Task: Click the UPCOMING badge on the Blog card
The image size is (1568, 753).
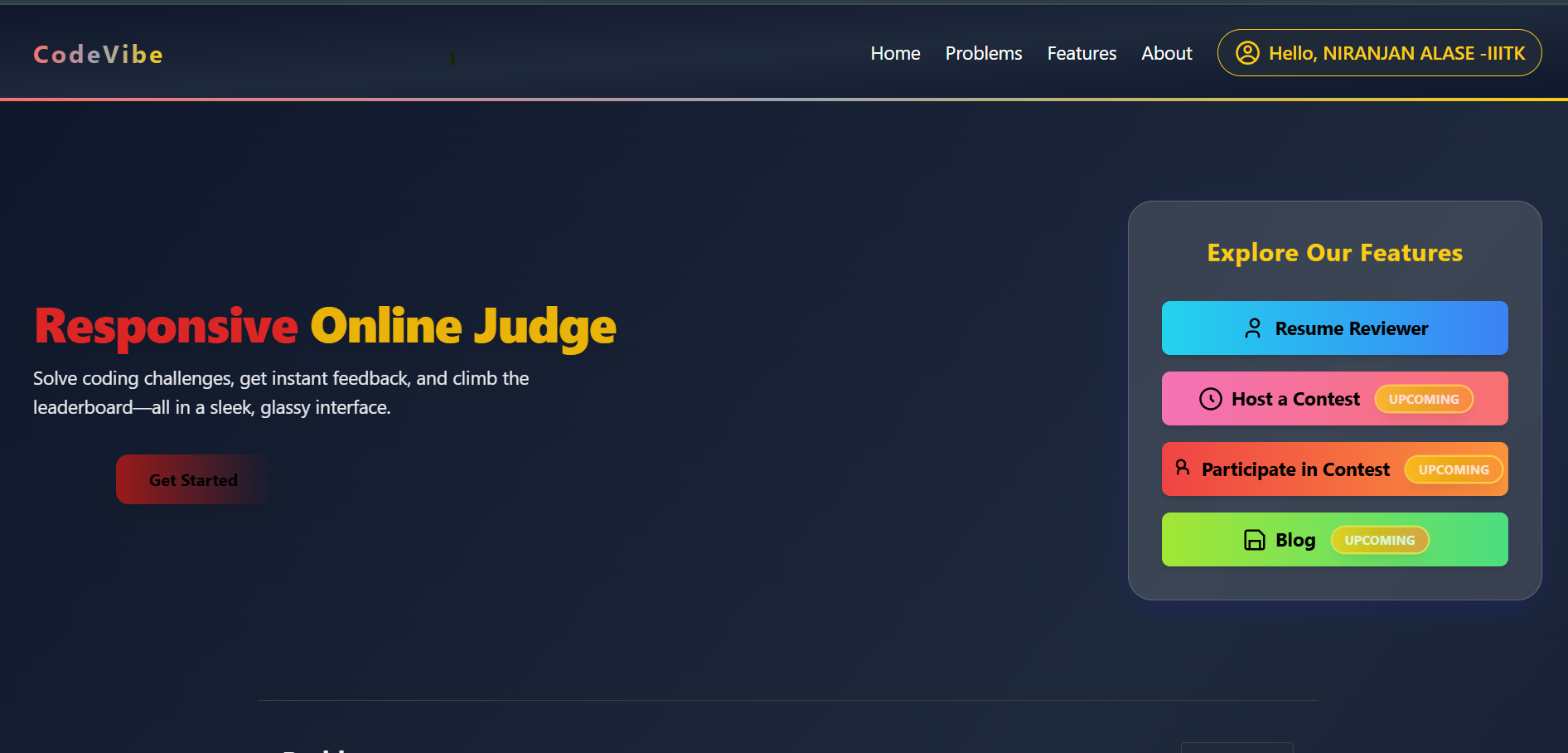Action: click(x=1380, y=540)
